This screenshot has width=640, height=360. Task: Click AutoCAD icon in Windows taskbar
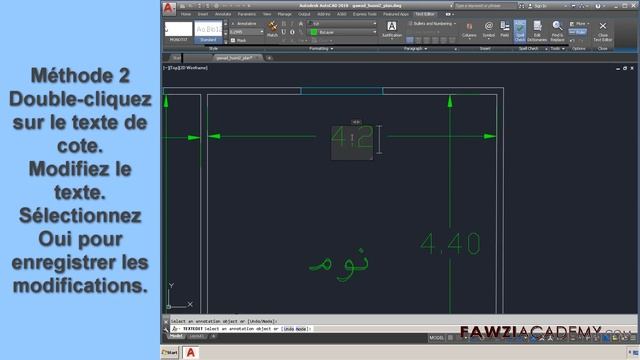tap(191, 352)
